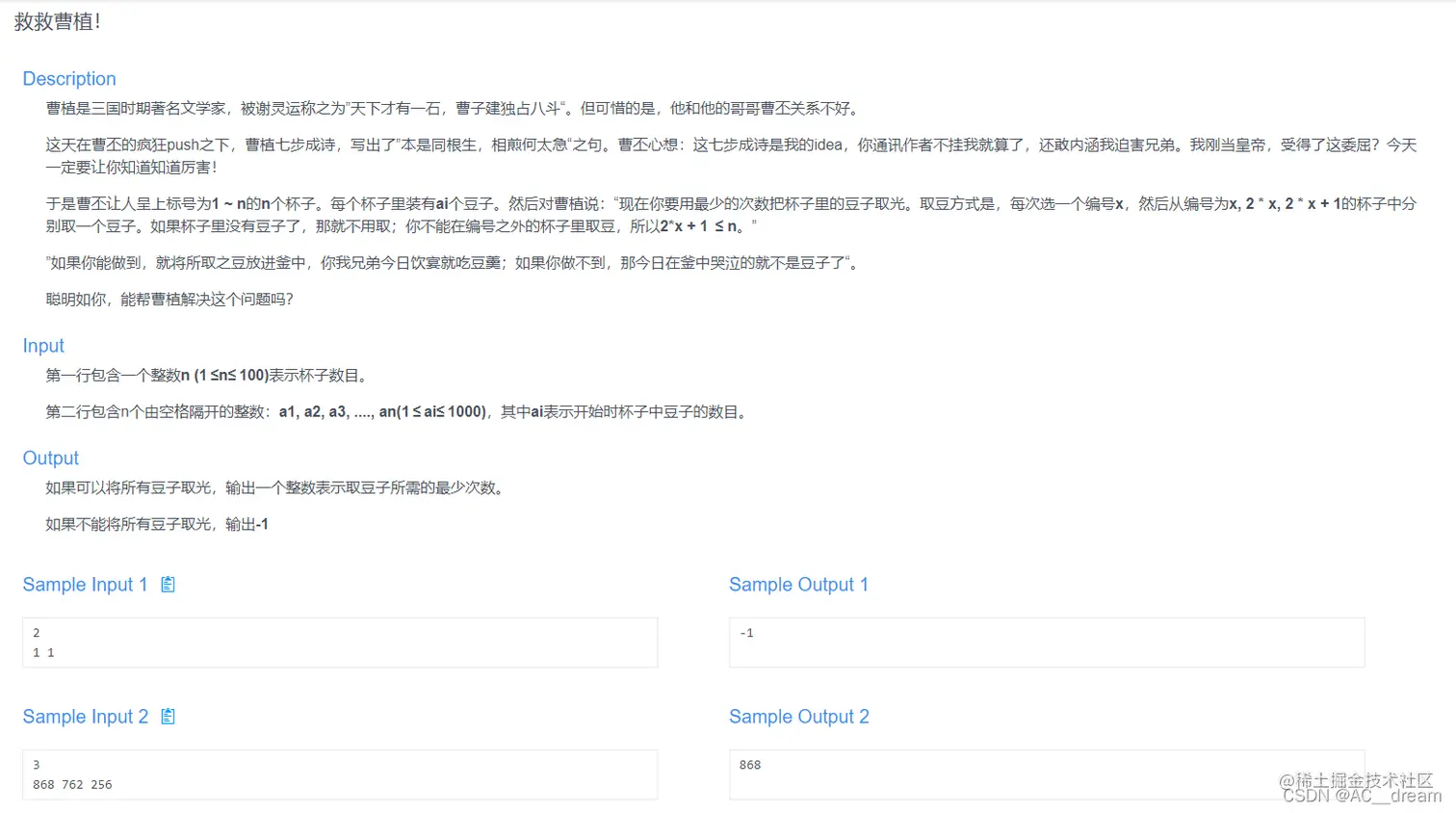
Task: Copy Sample Input 2 using its clipboard icon
Action: click(x=168, y=717)
